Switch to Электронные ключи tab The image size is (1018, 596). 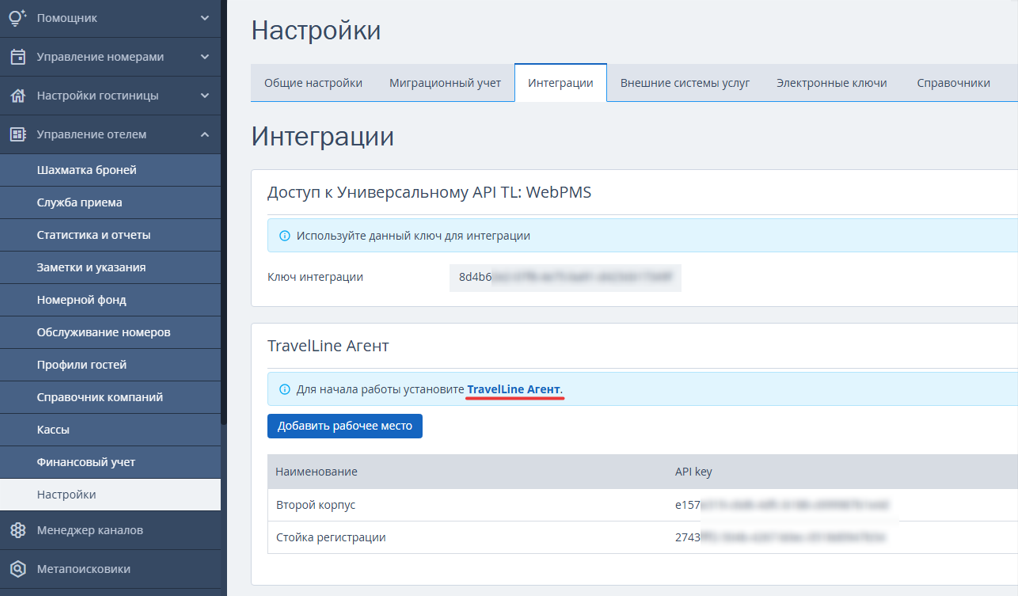tap(831, 83)
